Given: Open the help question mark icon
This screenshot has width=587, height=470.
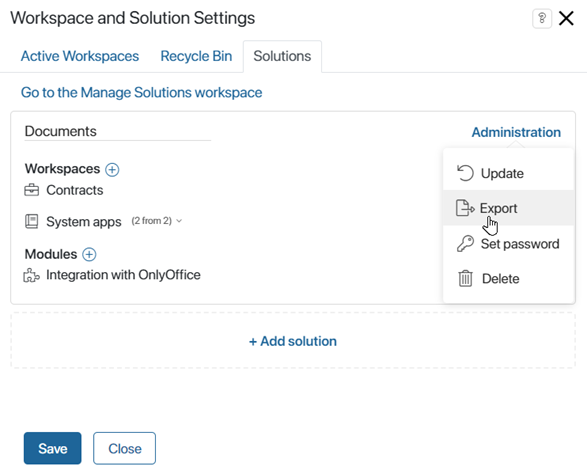Looking at the screenshot, I should [542, 18].
